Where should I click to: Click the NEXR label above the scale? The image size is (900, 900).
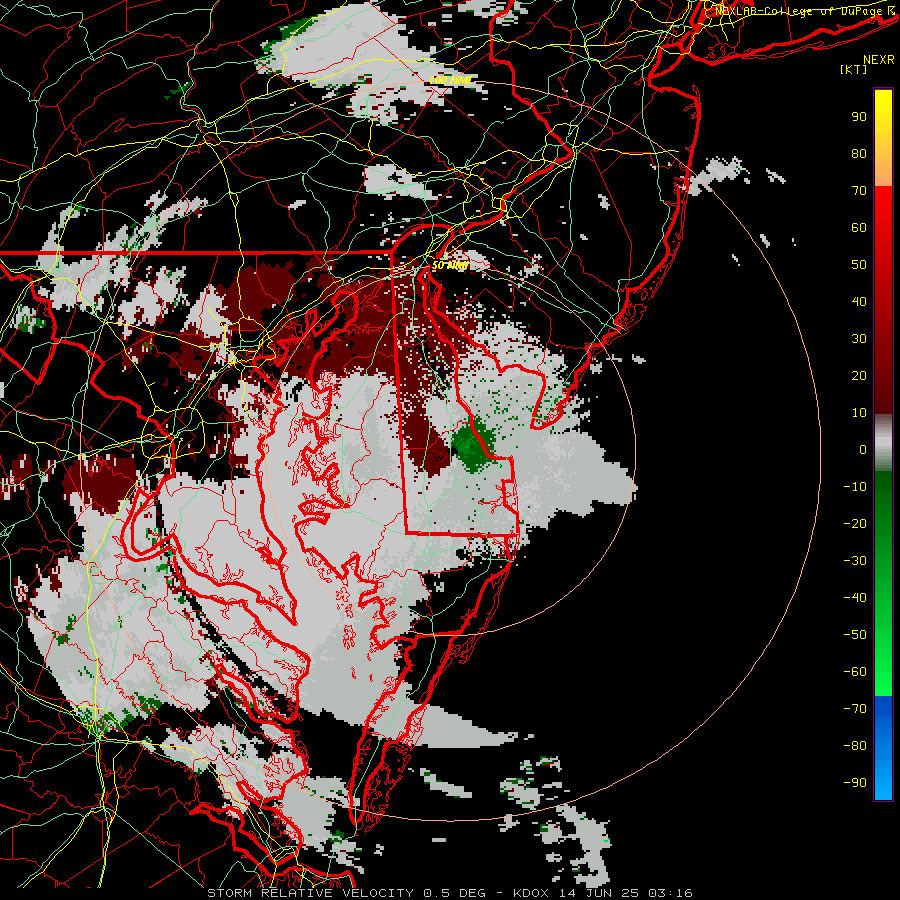tap(879, 60)
